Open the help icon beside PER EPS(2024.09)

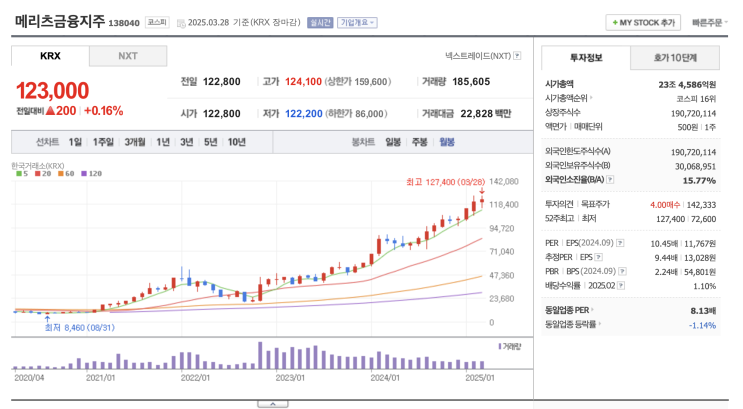tap(620, 243)
